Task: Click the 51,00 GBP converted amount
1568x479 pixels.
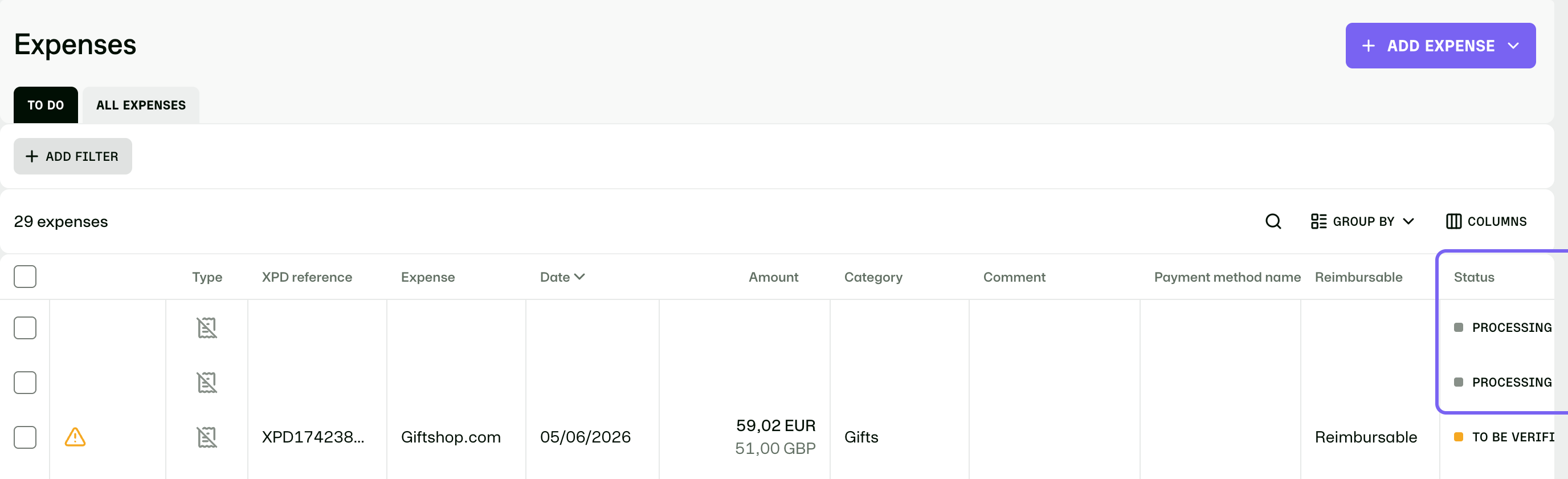Action: (775, 449)
